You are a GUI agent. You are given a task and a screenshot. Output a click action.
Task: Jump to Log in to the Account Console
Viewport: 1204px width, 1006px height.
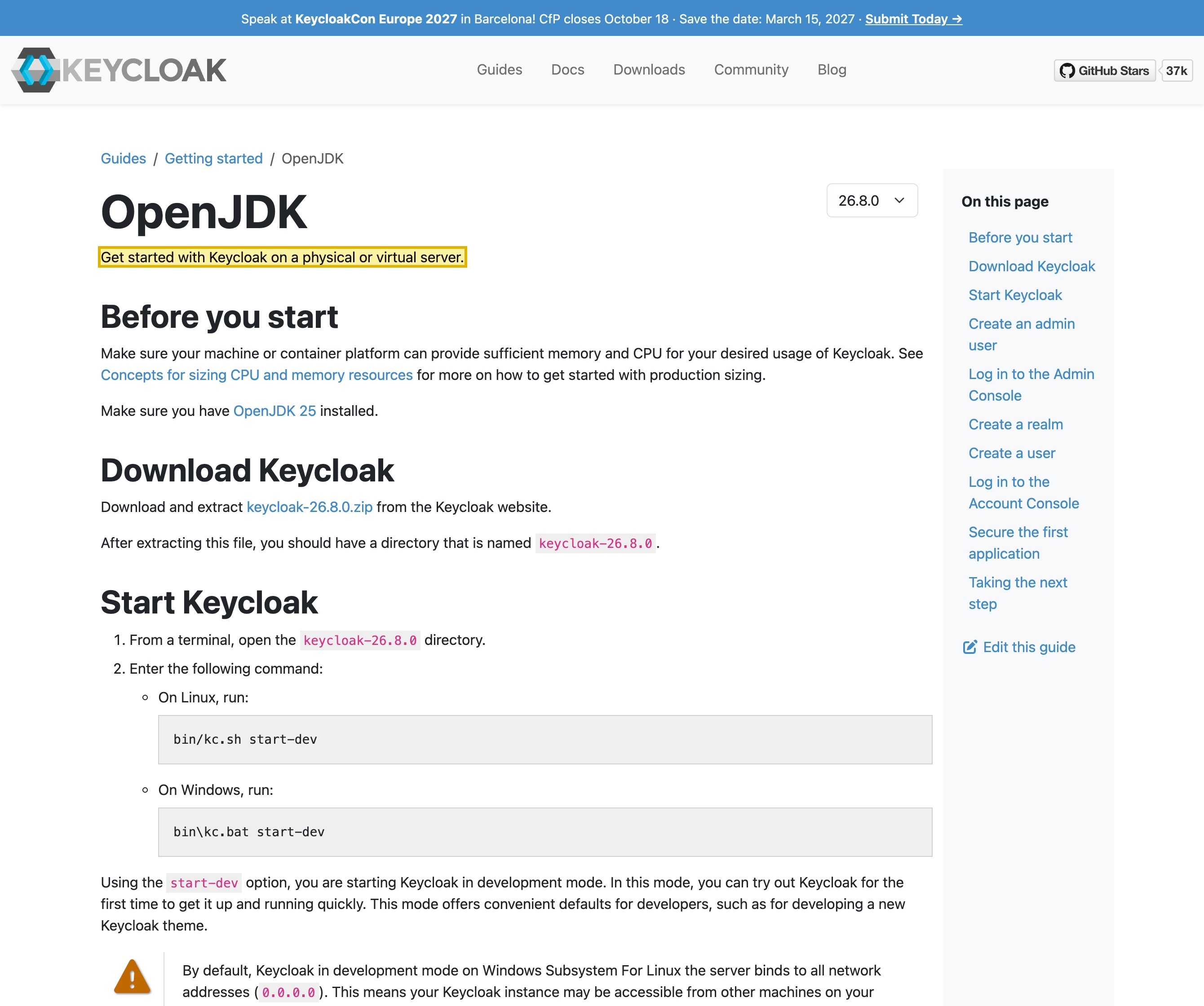(1023, 492)
